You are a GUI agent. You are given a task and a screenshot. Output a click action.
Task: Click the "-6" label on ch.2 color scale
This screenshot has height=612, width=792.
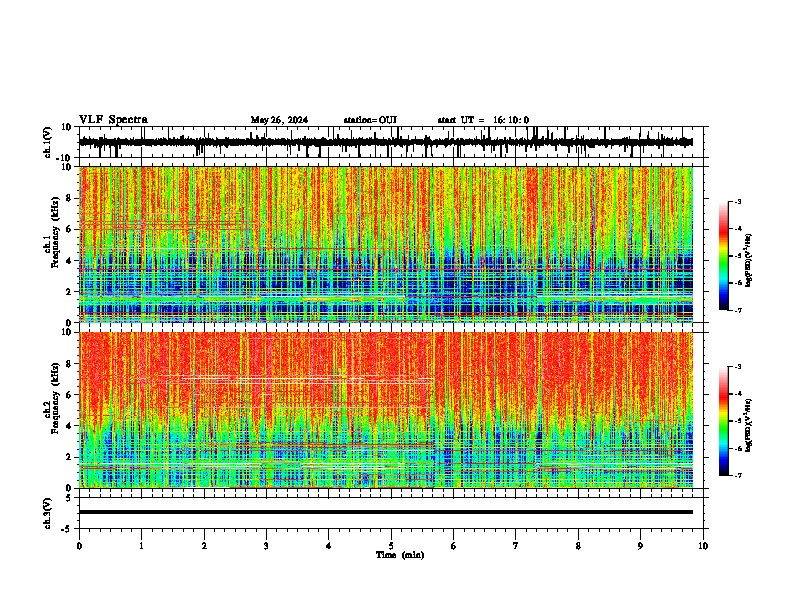tap(738, 448)
